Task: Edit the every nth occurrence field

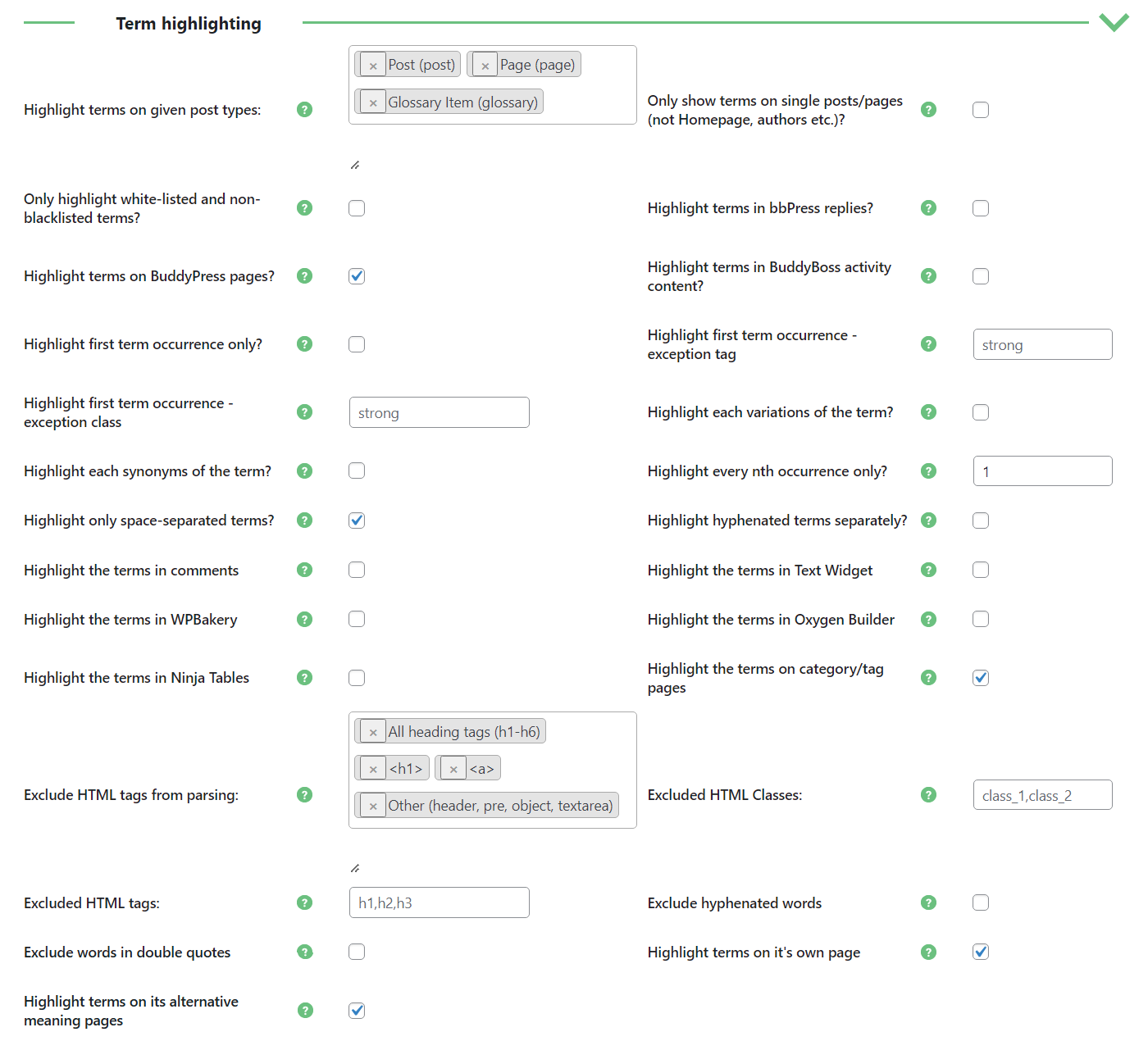Action: pos(1043,471)
